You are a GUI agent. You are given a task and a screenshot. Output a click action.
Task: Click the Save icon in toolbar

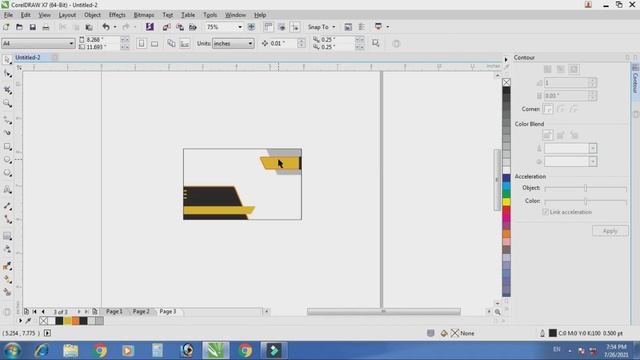point(33,27)
